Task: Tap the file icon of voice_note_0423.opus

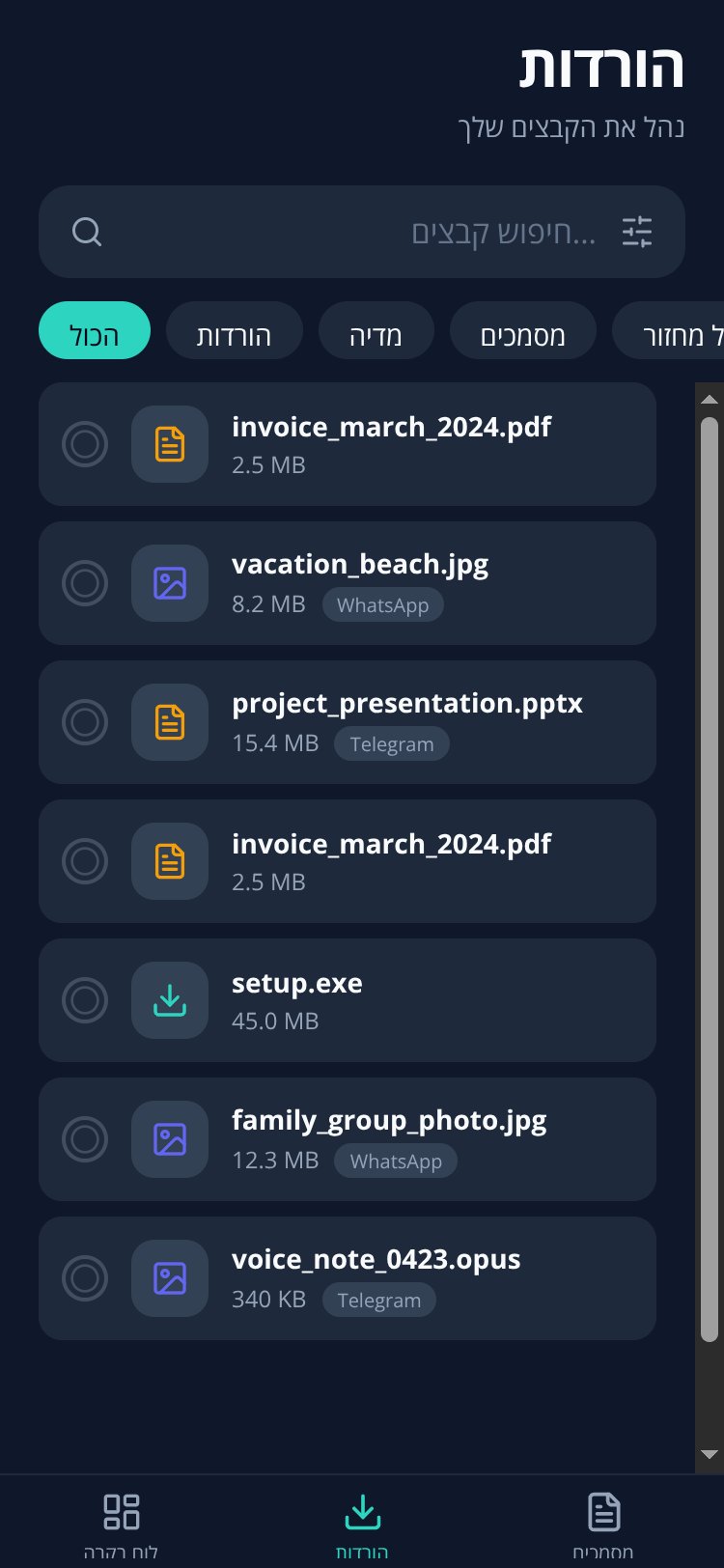Action: [x=170, y=1278]
